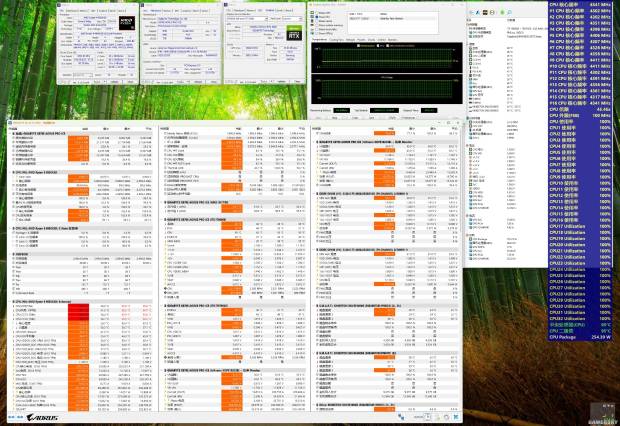620x426 pixels.
Task: Switch to Voltages tab in stability test
Action: 350,40
